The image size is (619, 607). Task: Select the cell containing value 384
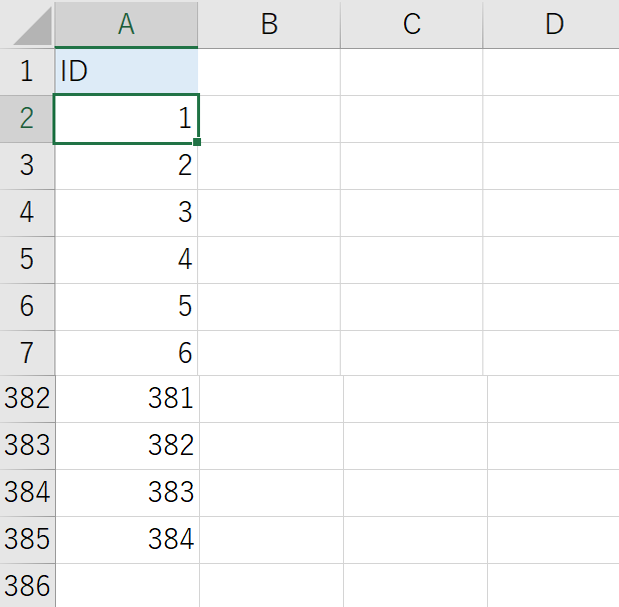click(x=128, y=540)
